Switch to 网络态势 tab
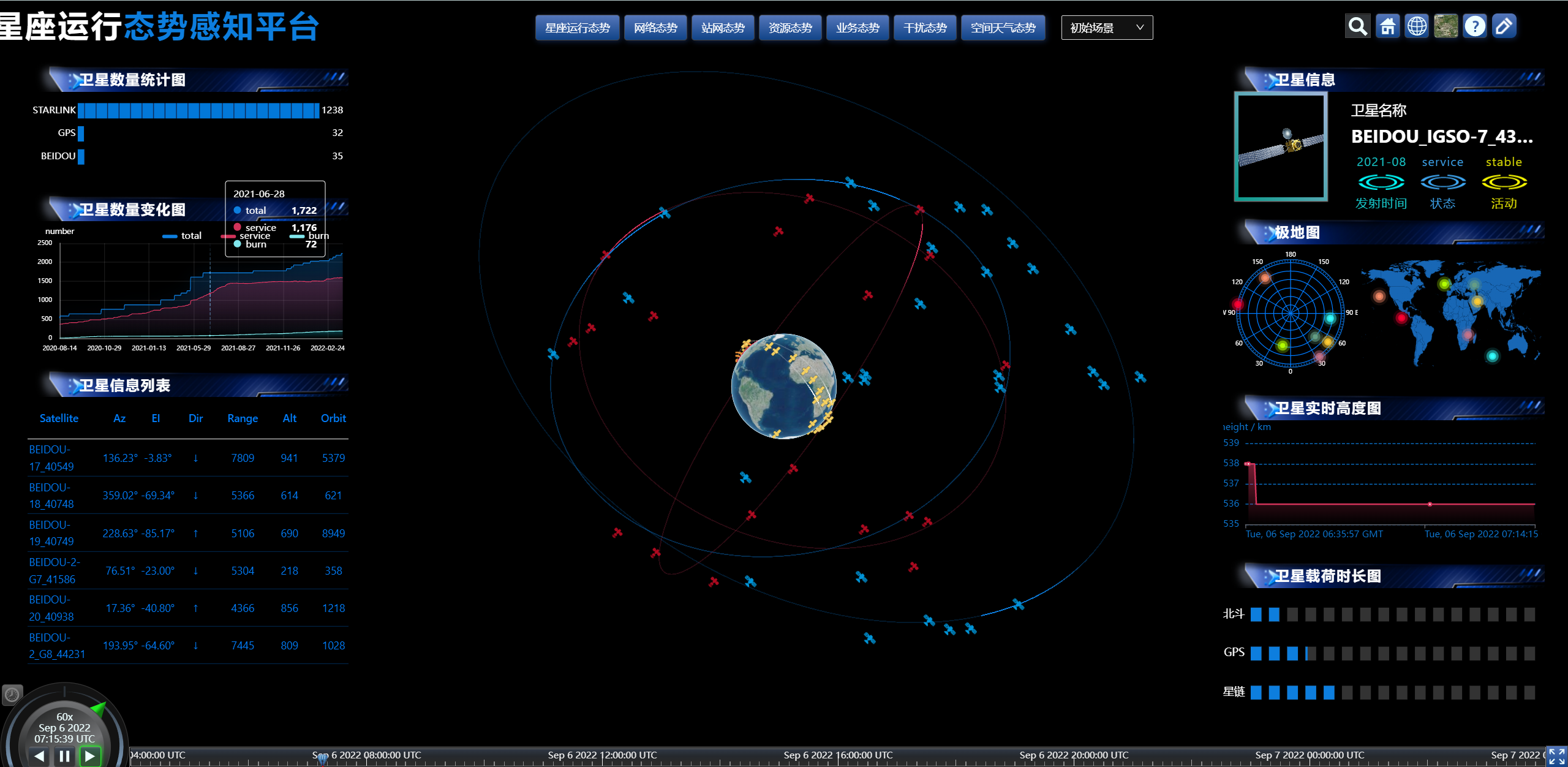The image size is (1568, 767). (x=655, y=28)
